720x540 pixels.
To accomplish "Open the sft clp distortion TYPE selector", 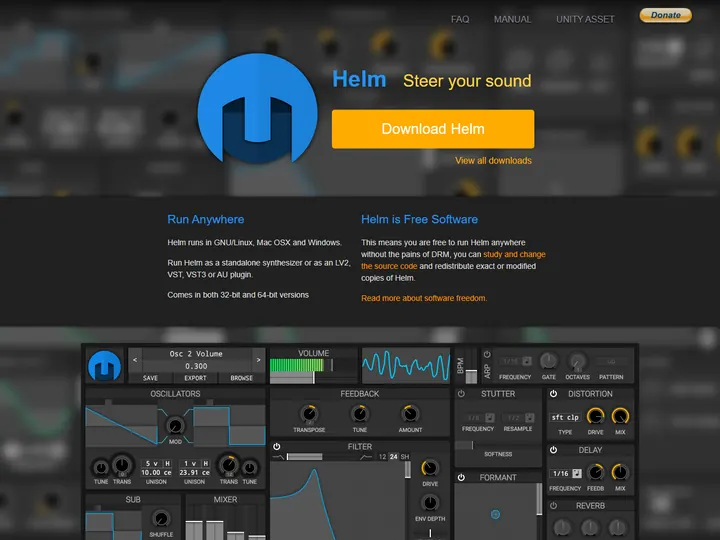I will pyautogui.click(x=565, y=417).
